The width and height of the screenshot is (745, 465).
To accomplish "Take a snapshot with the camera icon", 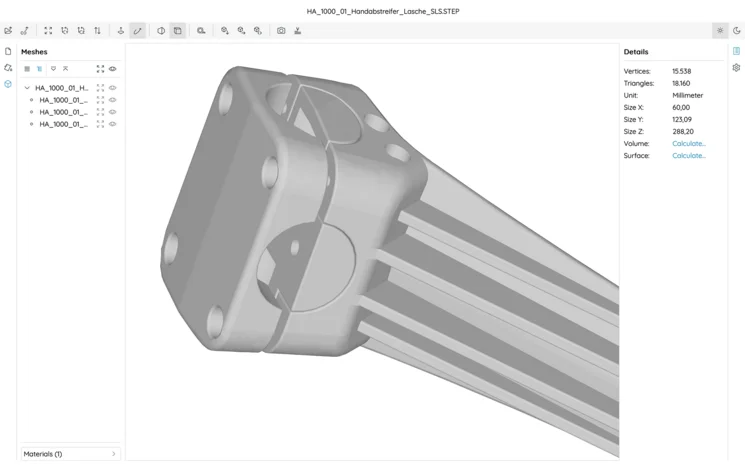I will coord(281,31).
